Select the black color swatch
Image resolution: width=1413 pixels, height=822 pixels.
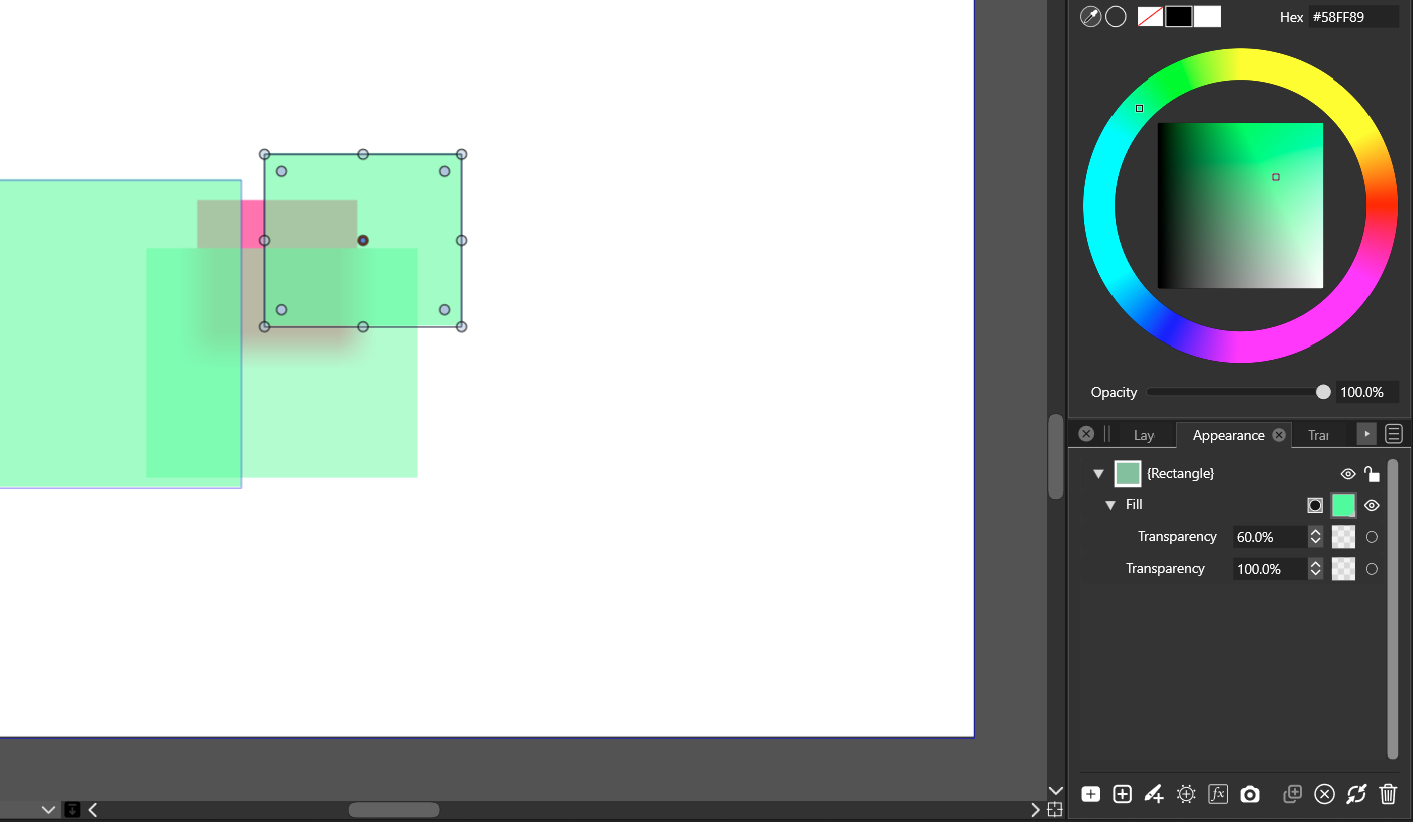(x=1179, y=17)
